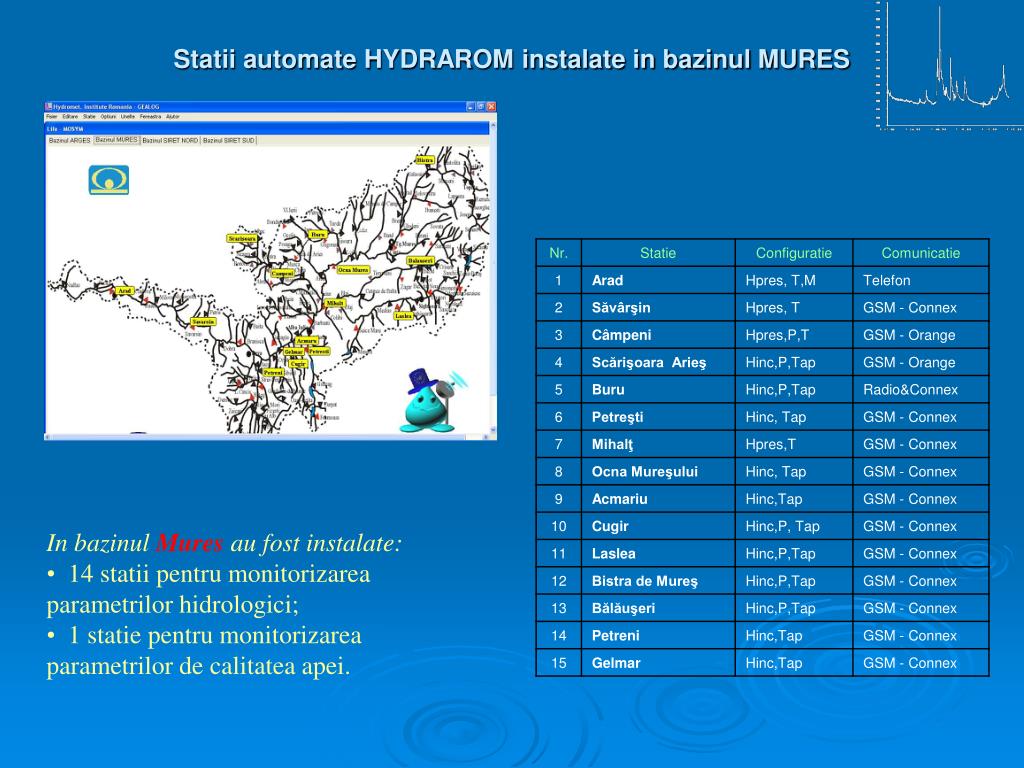Click the Configuratie table column header
The image size is (1024, 768).
point(793,253)
